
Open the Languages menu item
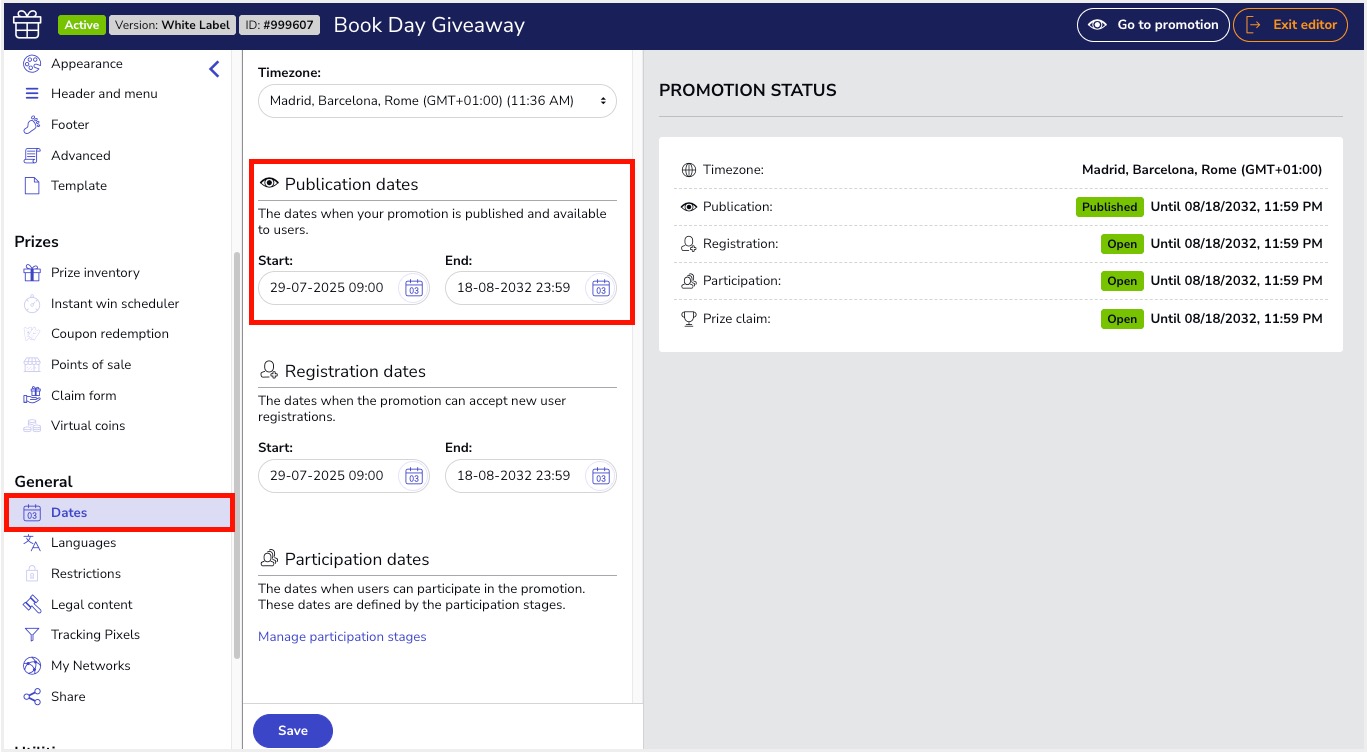point(83,543)
